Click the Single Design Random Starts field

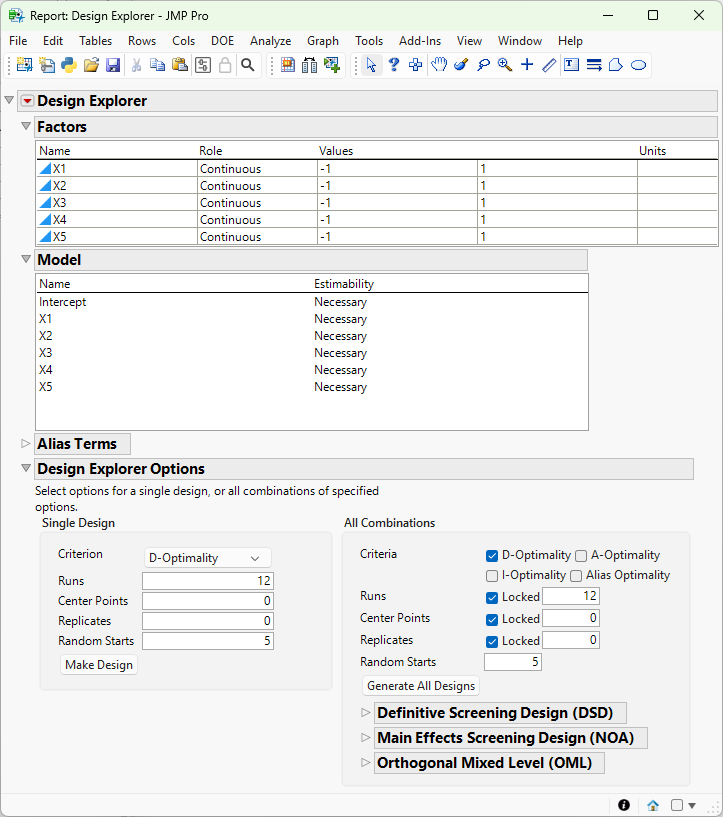208,641
